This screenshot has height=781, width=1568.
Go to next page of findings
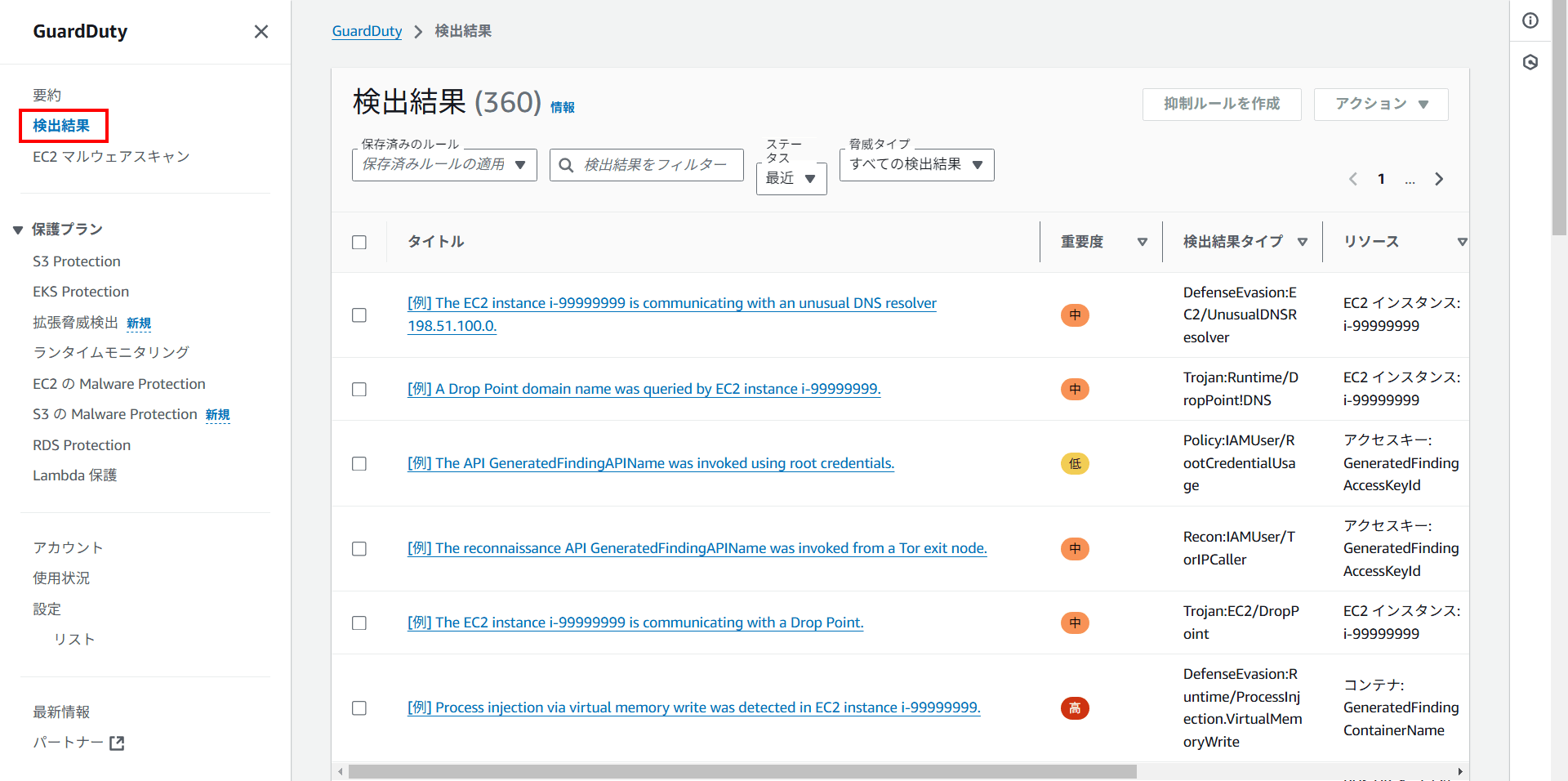(x=1439, y=179)
